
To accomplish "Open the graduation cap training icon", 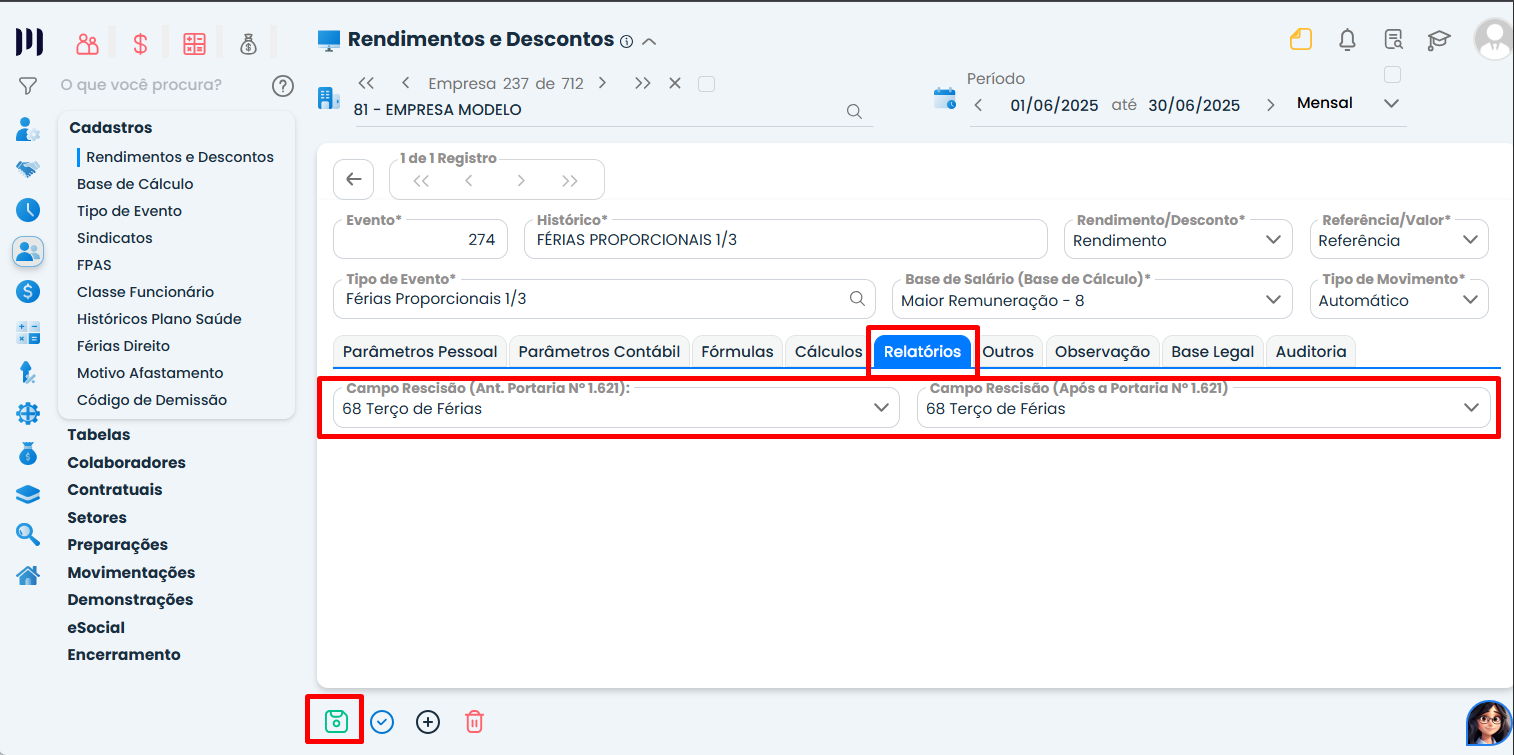I will 1438,40.
